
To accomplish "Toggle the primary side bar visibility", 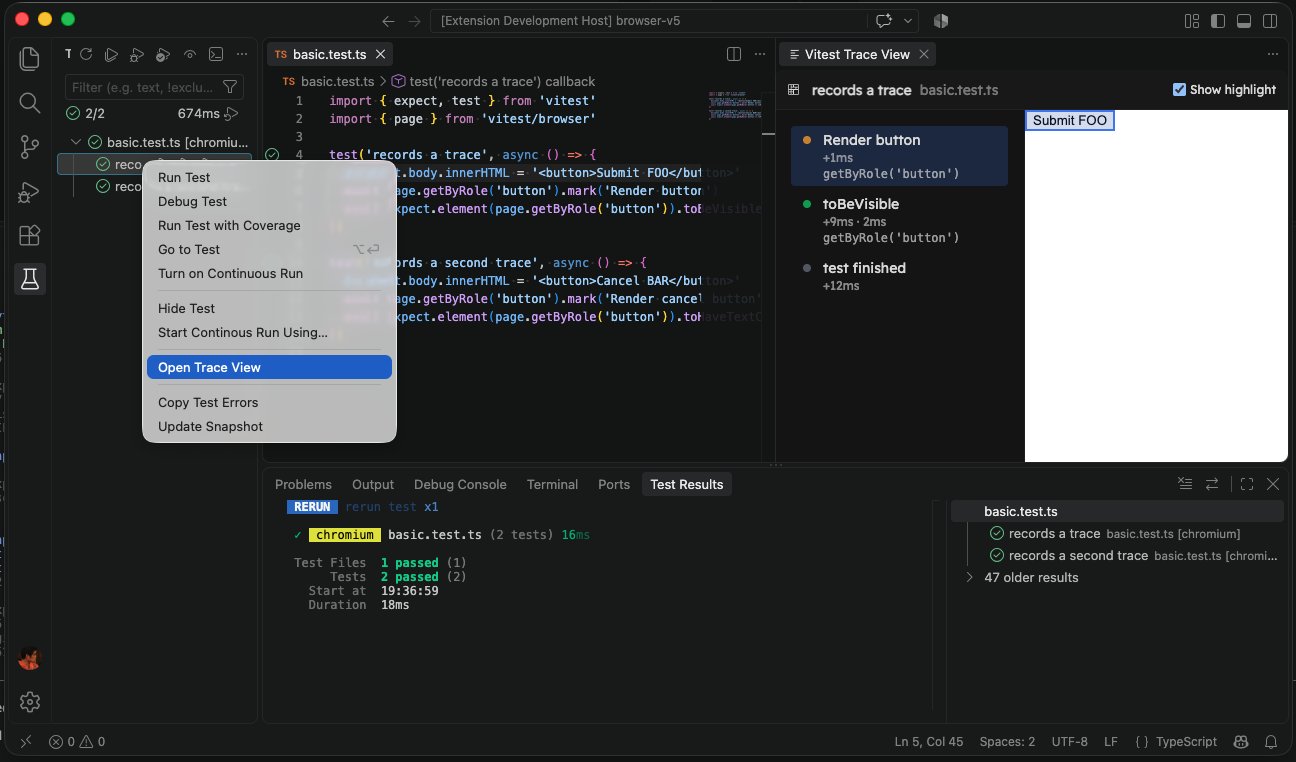I will point(1218,20).
